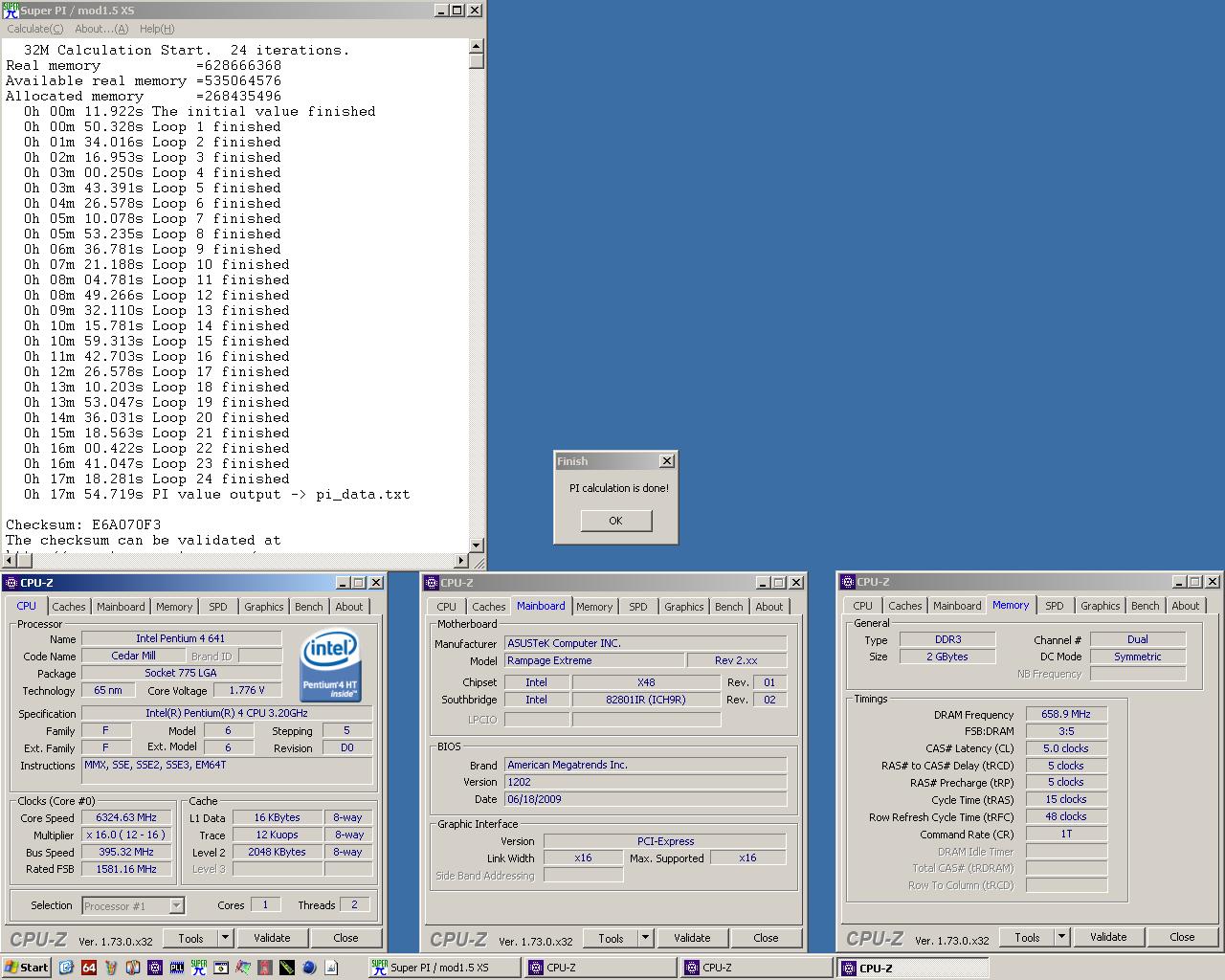
Task: Click the BIOS date 06/18/2009
Action: click(645, 799)
